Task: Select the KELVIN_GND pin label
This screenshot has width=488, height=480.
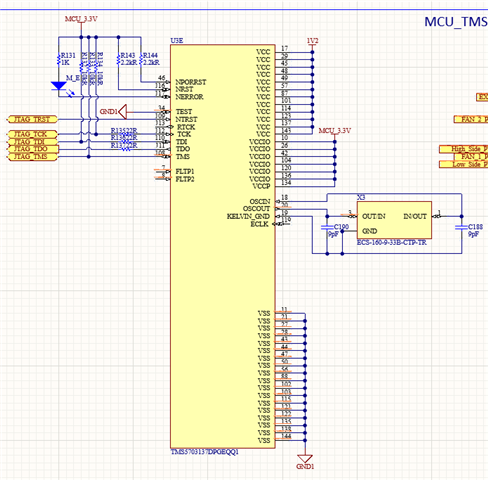Action: click(248, 217)
